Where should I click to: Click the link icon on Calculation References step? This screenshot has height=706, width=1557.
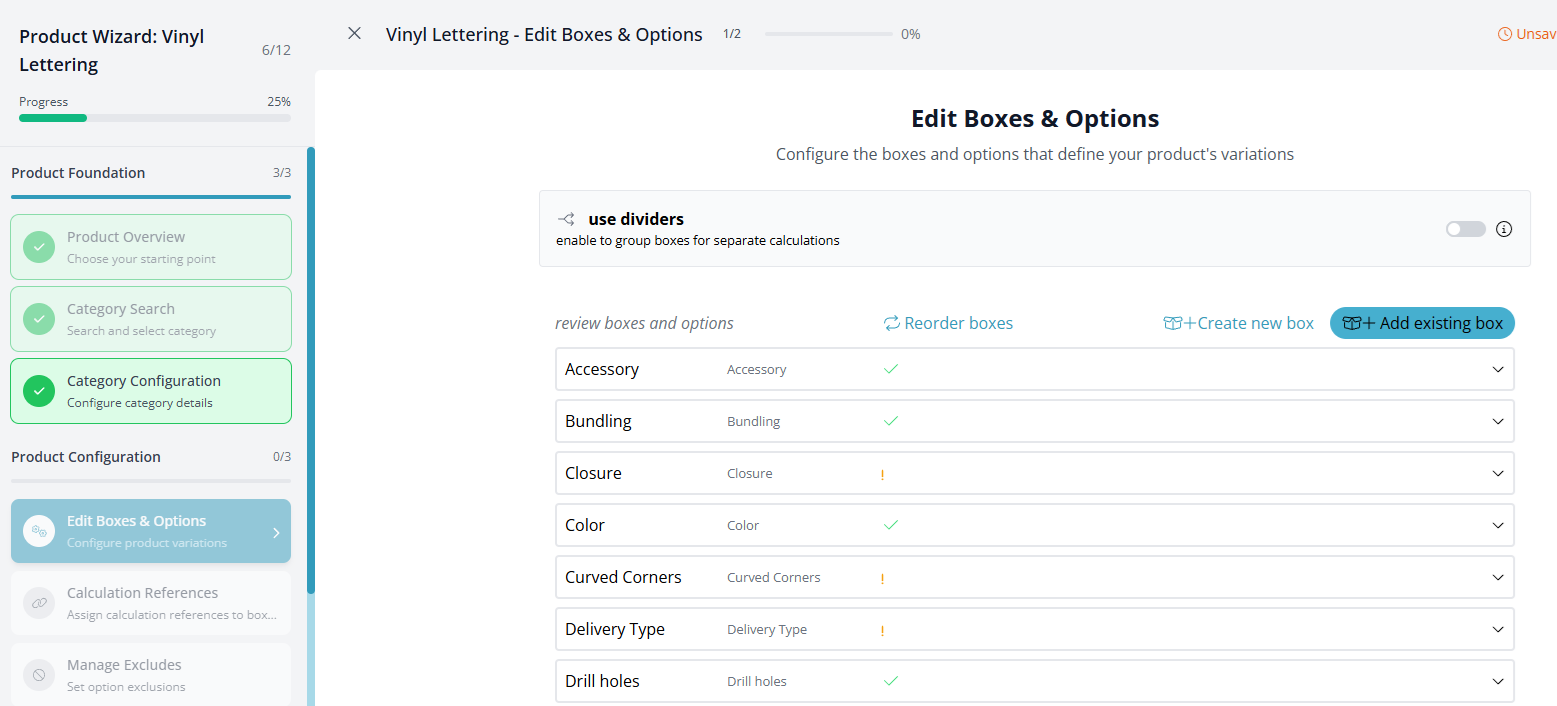(x=38, y=603)
